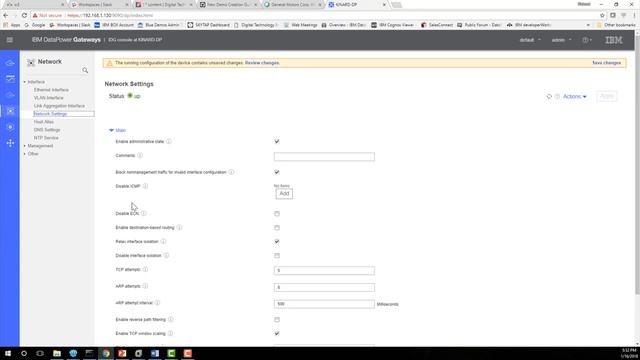The height and width of the screenshot is (360, 640).
Task: Select the active Network sidebar icon
Action: click(10, 111)
